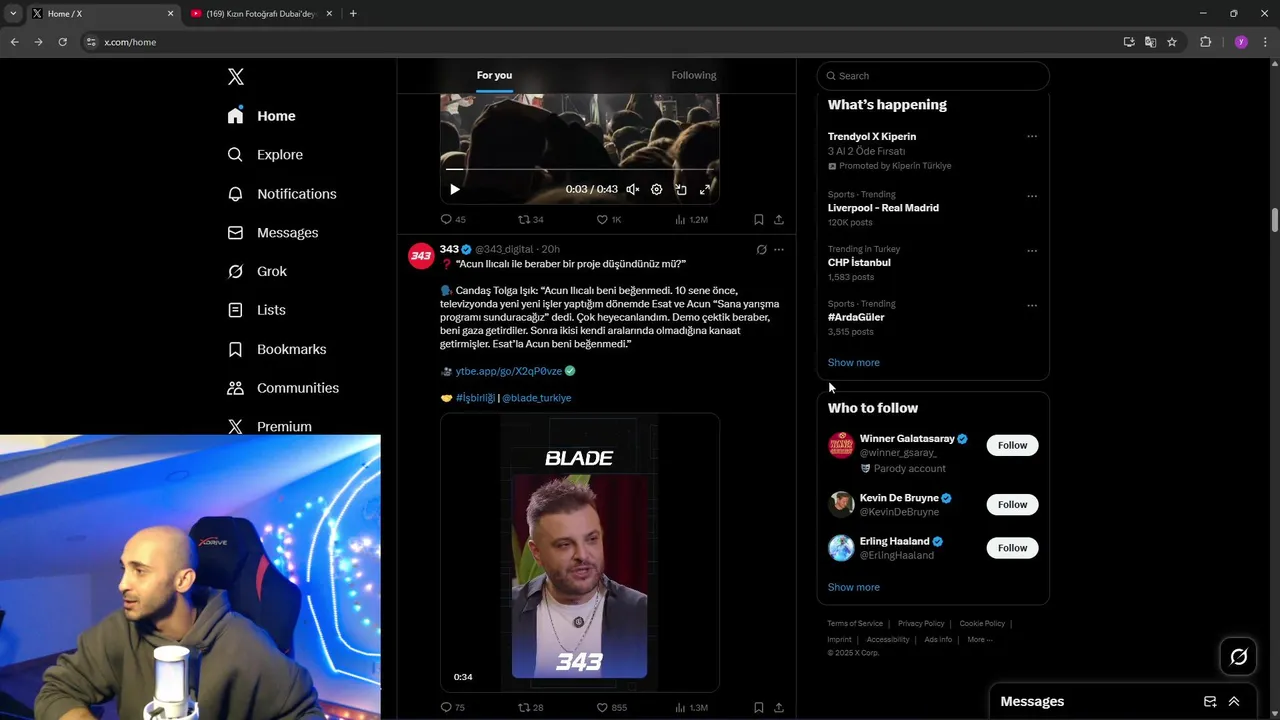1280x720 pixels.
Task: Open ytbe.app/go/X2qP0vze link
Action: [x=509, y=371]
